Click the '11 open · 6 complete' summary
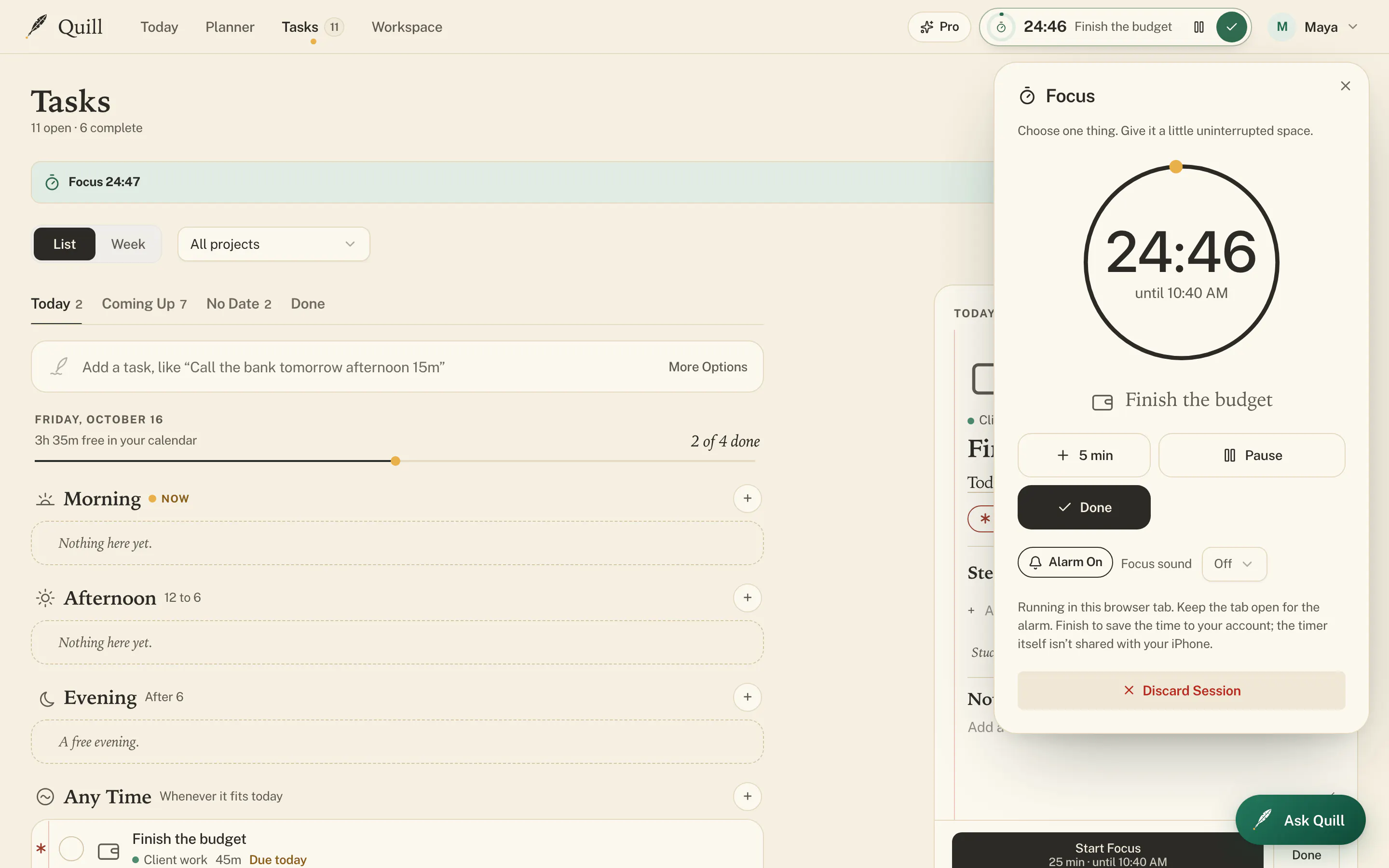 (x=87, y=128)
